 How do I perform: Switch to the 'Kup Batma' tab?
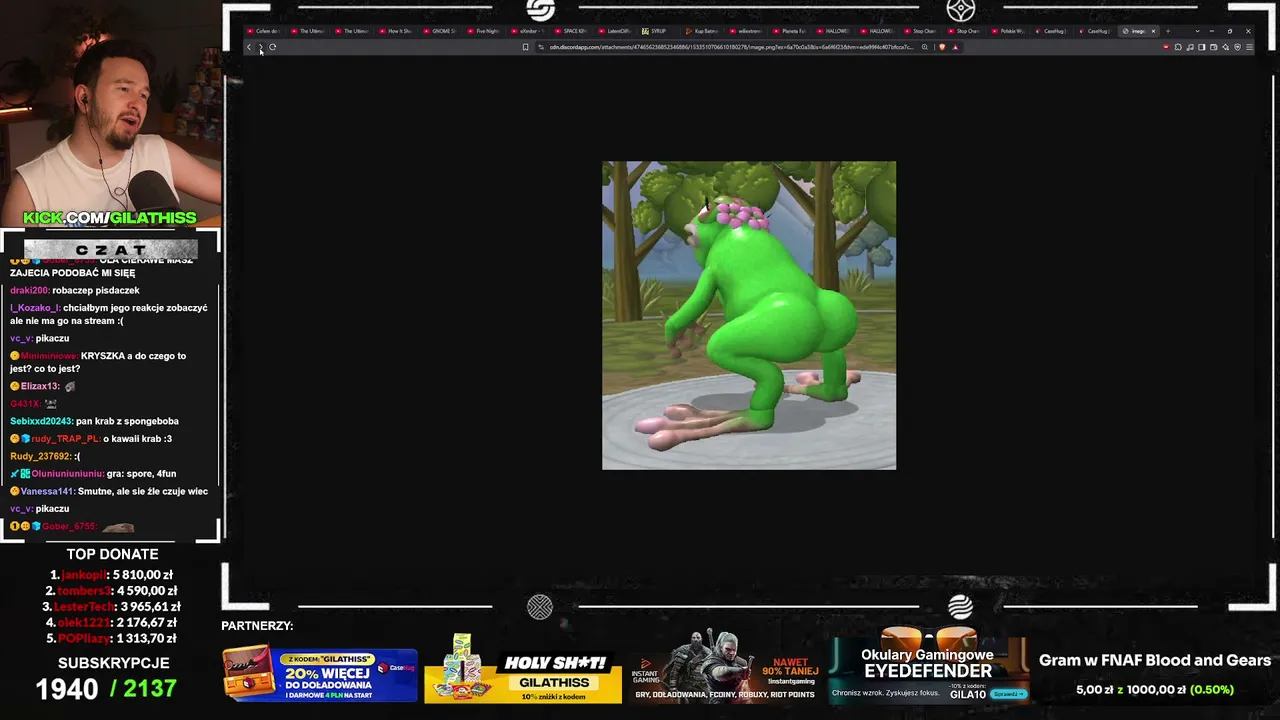tap(705, 31)
